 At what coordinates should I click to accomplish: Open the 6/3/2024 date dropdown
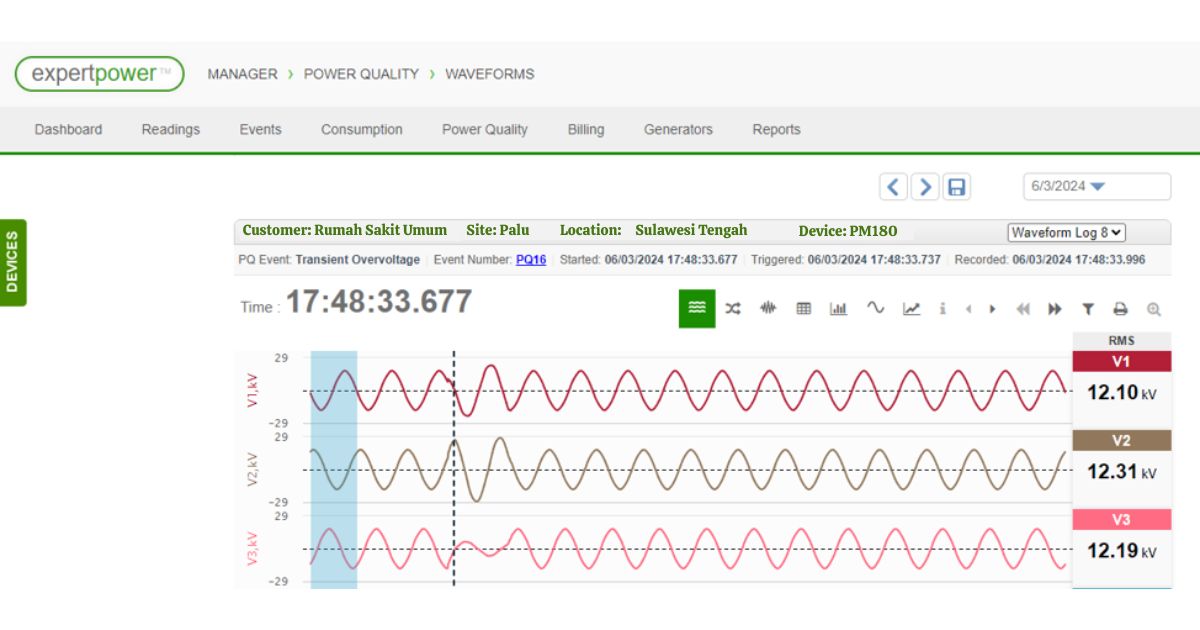coord(1096,187)
